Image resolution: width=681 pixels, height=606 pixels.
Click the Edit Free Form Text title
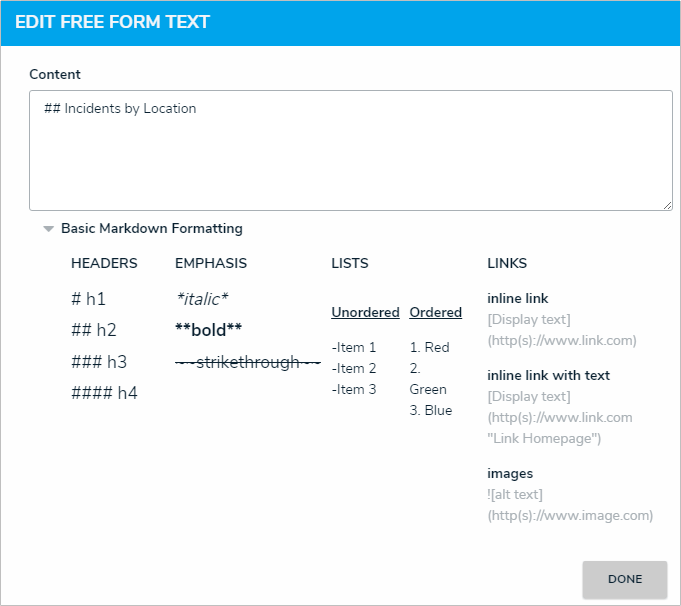[112, 22]
